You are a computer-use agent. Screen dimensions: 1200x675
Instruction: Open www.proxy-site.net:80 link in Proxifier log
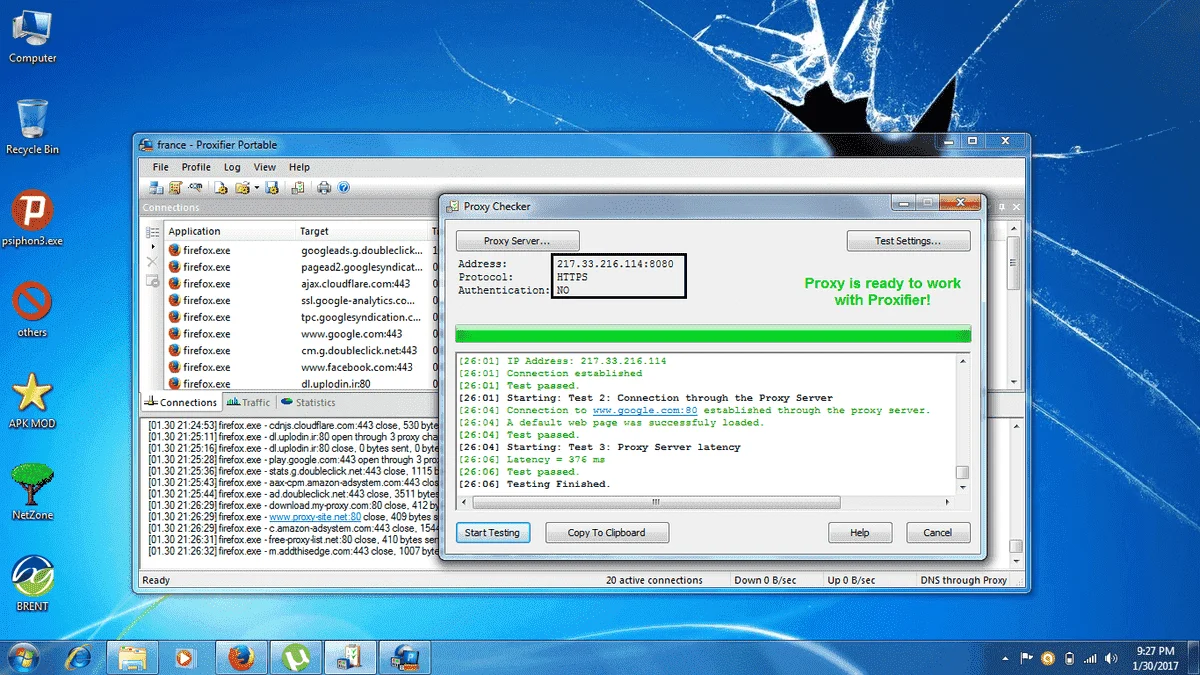315,517
